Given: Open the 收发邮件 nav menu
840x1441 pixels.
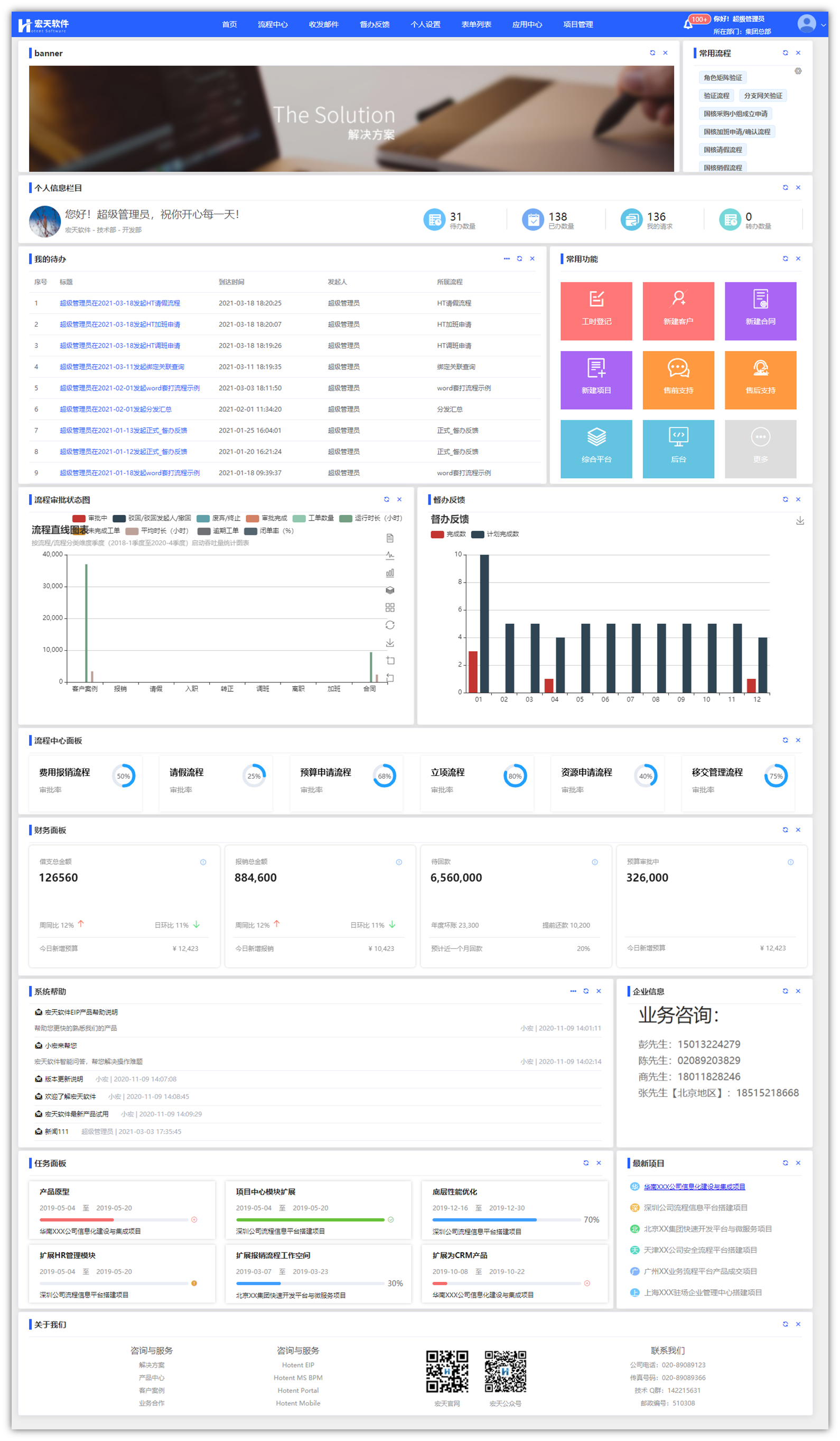Looking at the screenshot, I should [x=323, y=24].
